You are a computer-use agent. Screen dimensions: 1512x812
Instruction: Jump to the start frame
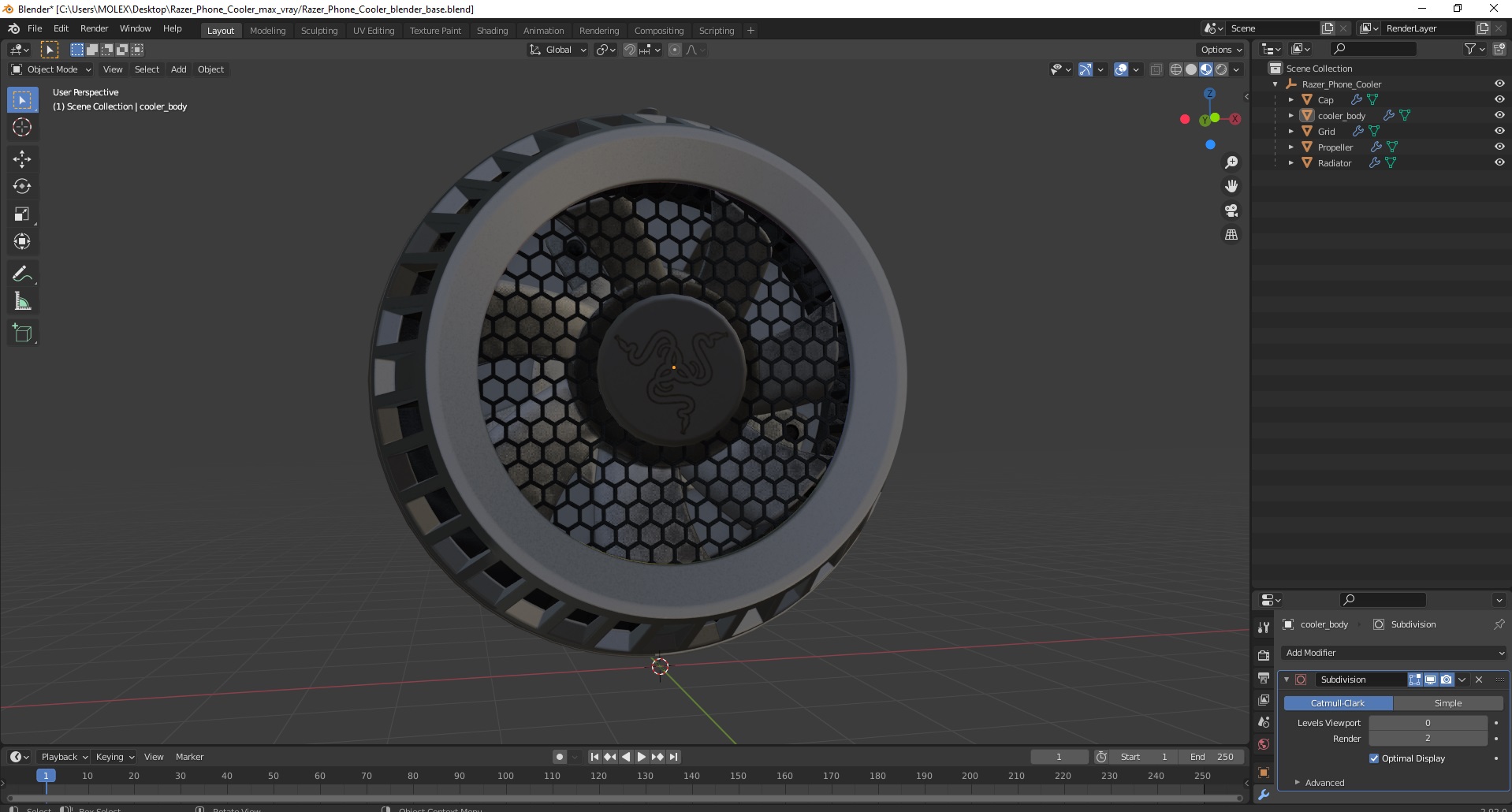pyautogui.click(x=594, y=757)
